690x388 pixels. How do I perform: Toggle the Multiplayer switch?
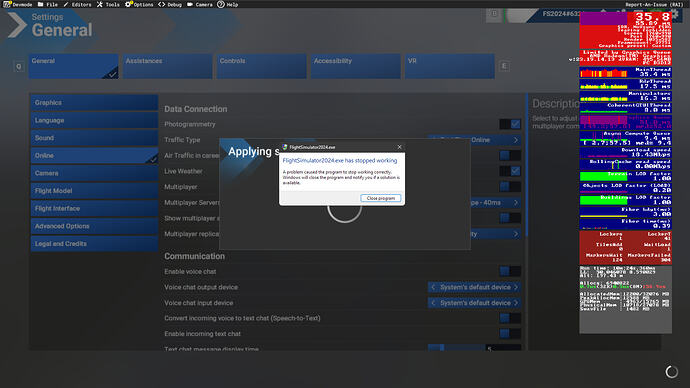(x=510, y=187)
